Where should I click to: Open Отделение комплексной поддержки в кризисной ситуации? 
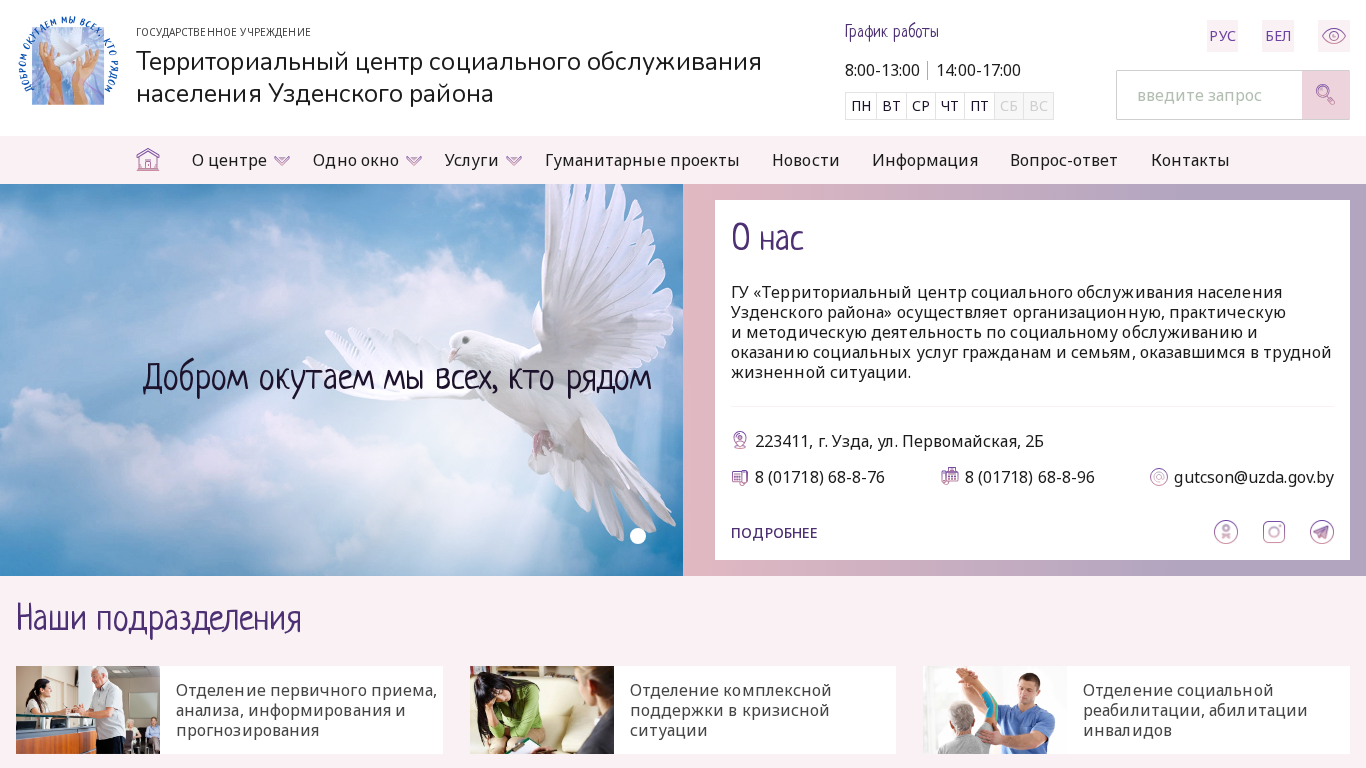[x=731, y=710]
